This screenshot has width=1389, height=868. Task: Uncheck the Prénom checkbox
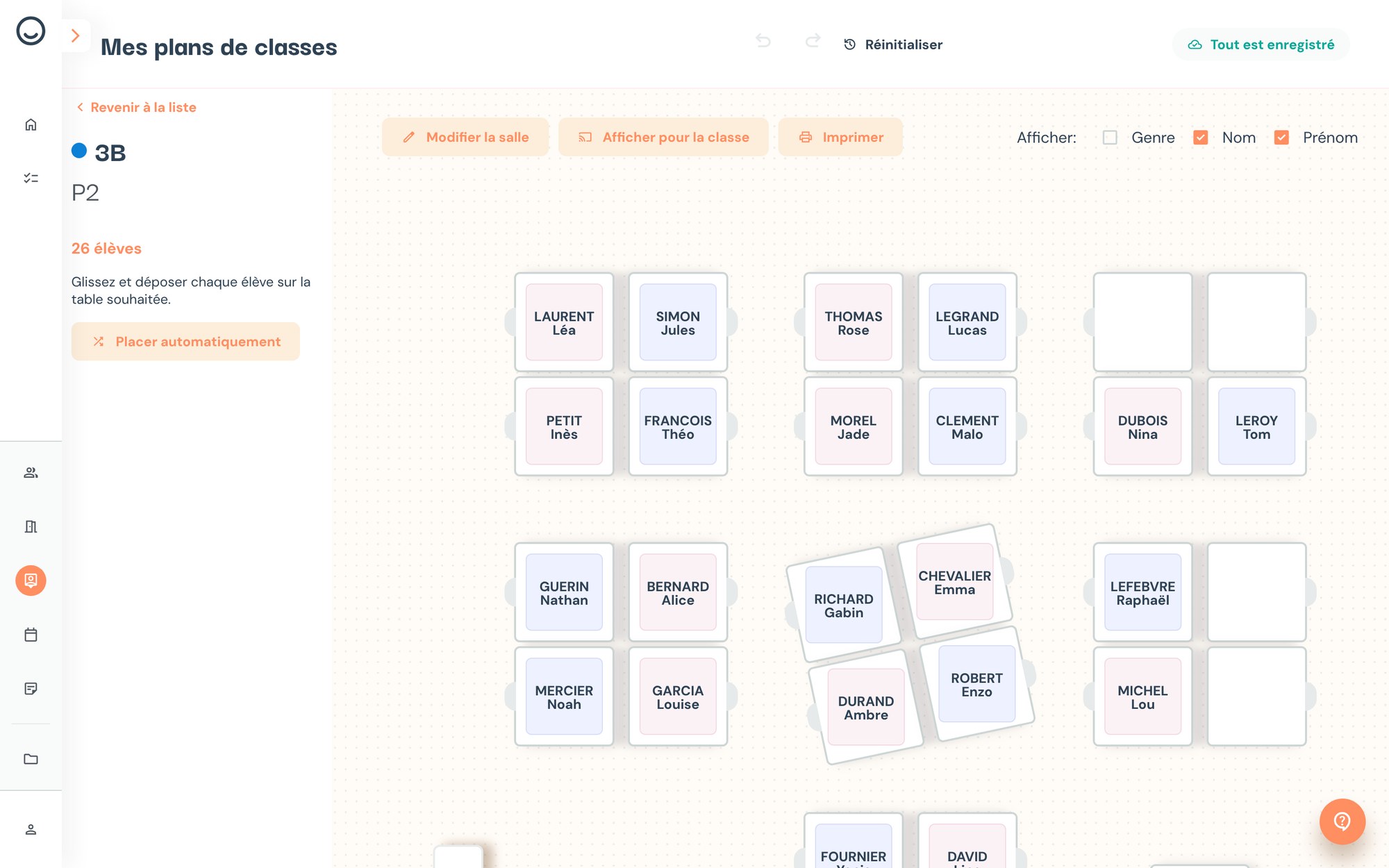[x=1281, y=137]
